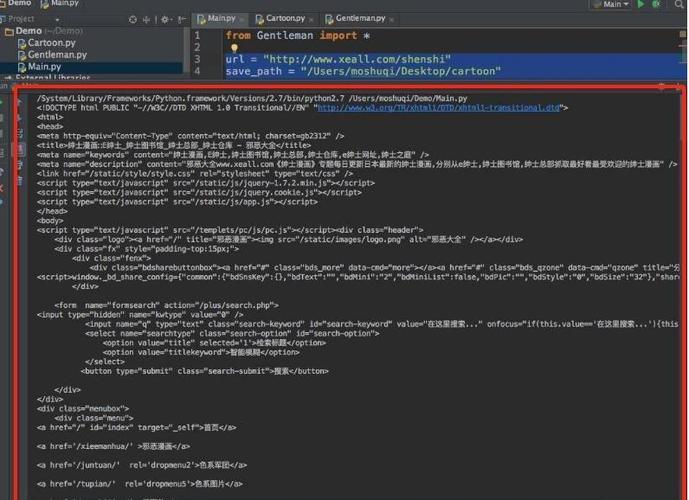Click the 'from Gentleman import *' code line
The image size is (689, 500).
point(297,36)
